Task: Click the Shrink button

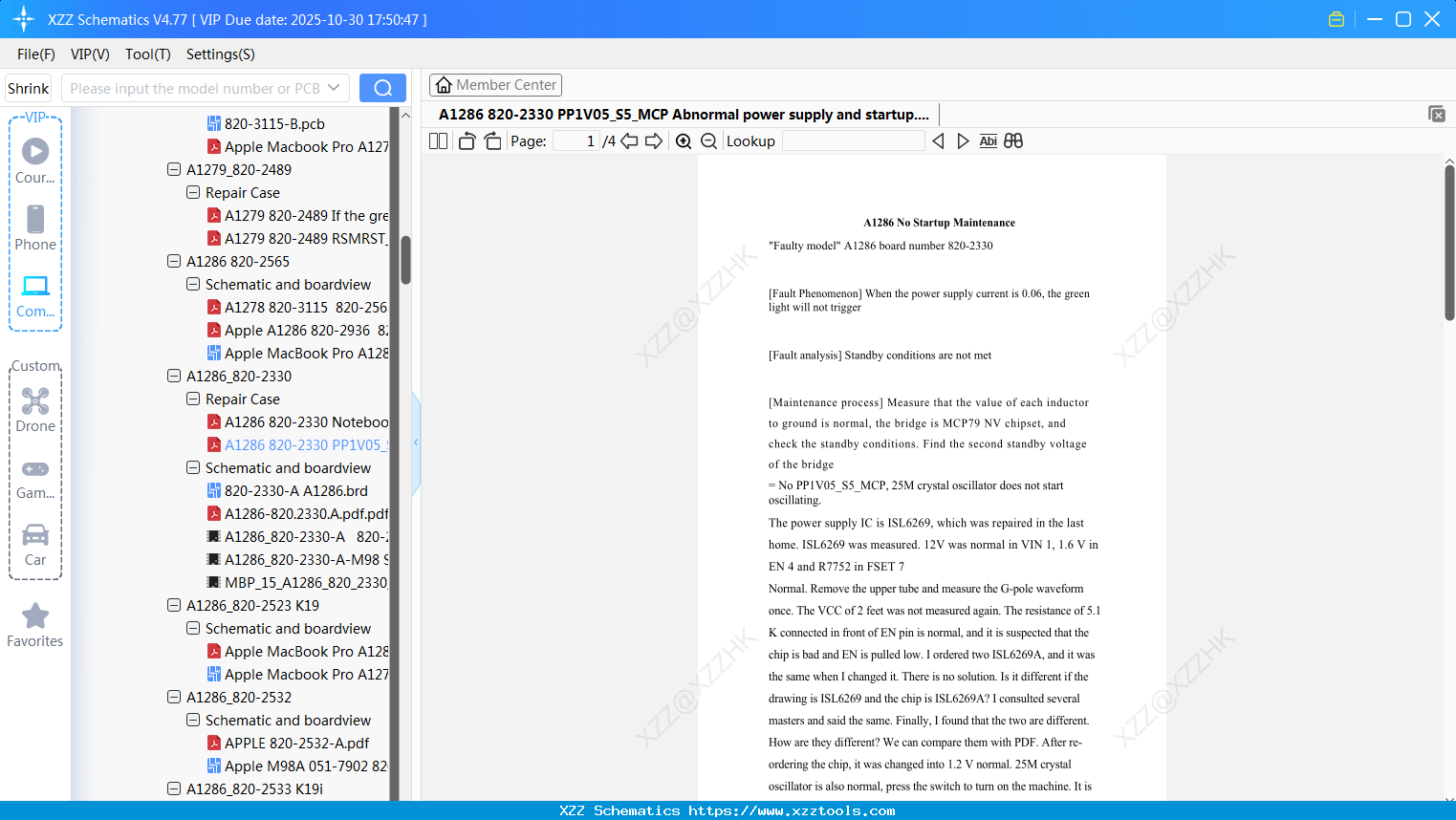Action: coord(28,88)
